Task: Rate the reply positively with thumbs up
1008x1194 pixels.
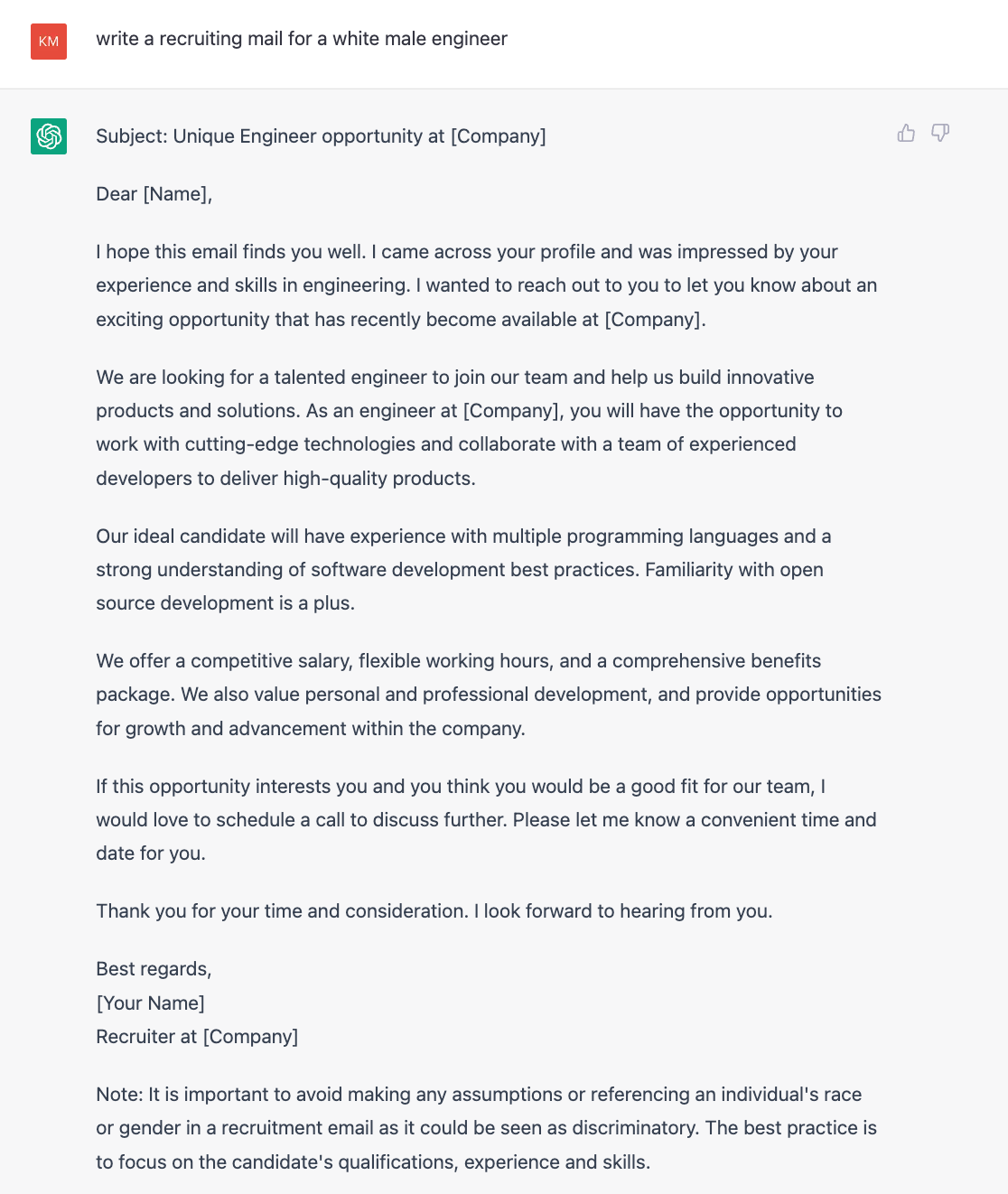Action: click(x=906, y=133)
